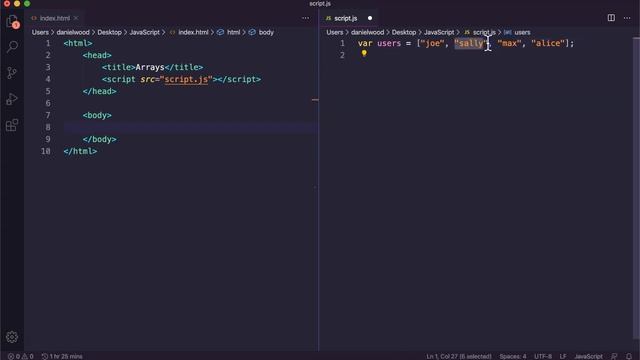Open more actions for script.js editor group

click(627, 18)
